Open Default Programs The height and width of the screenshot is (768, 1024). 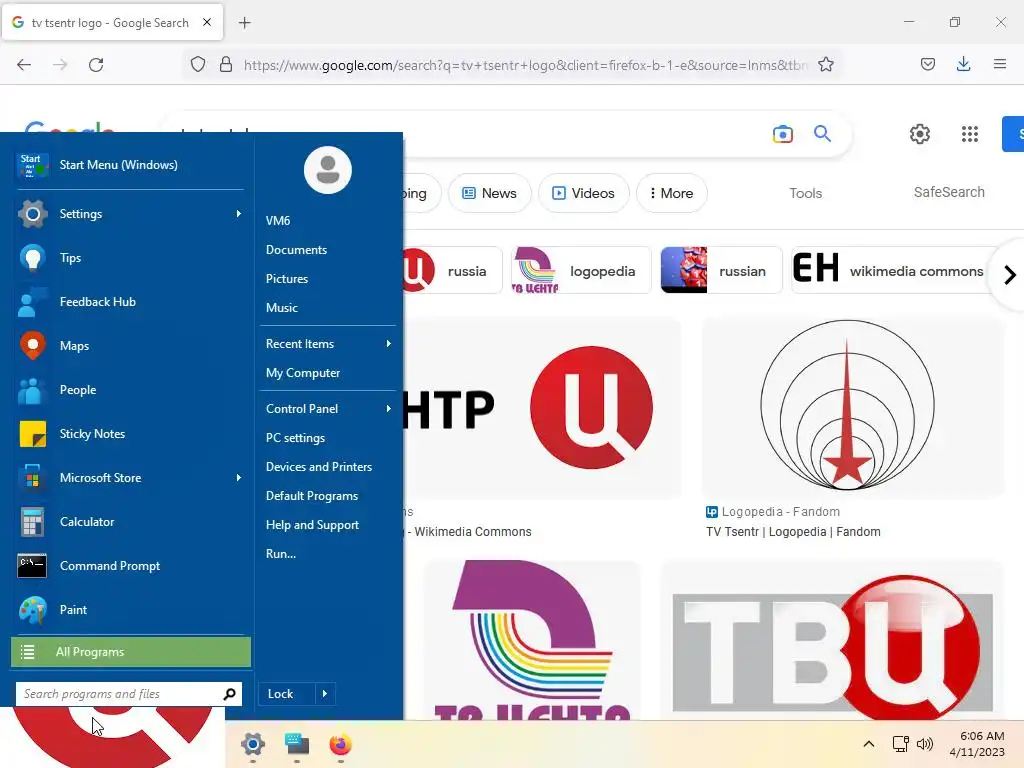click(x=312, y=496)
